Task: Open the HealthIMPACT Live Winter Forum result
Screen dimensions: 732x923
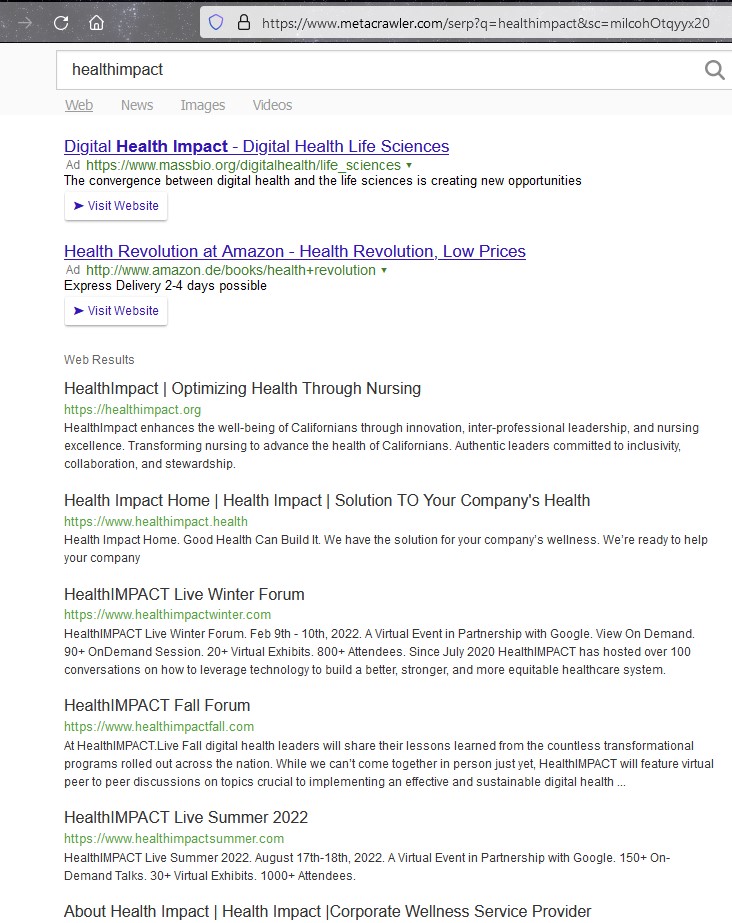Action: click(x=184, y=594)
